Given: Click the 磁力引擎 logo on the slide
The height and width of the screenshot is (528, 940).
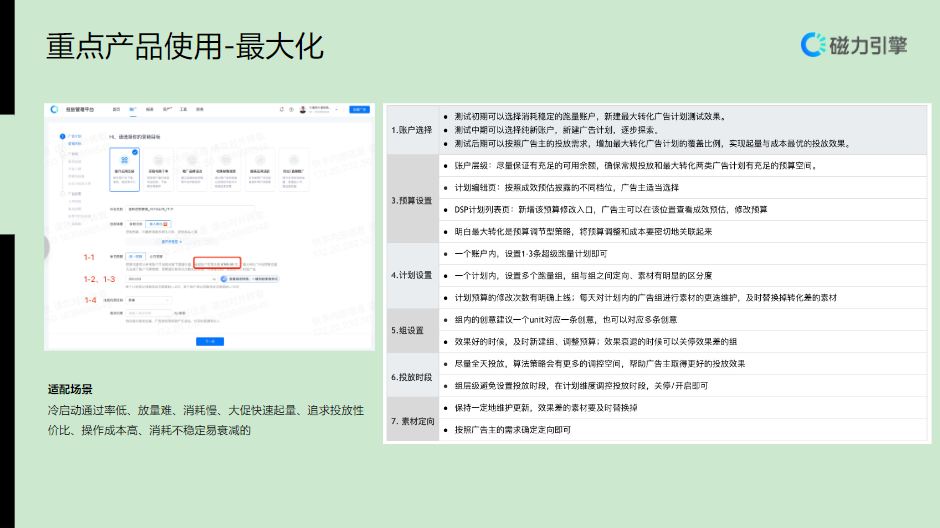Looking at the screenshot, I should pos(854,45).
